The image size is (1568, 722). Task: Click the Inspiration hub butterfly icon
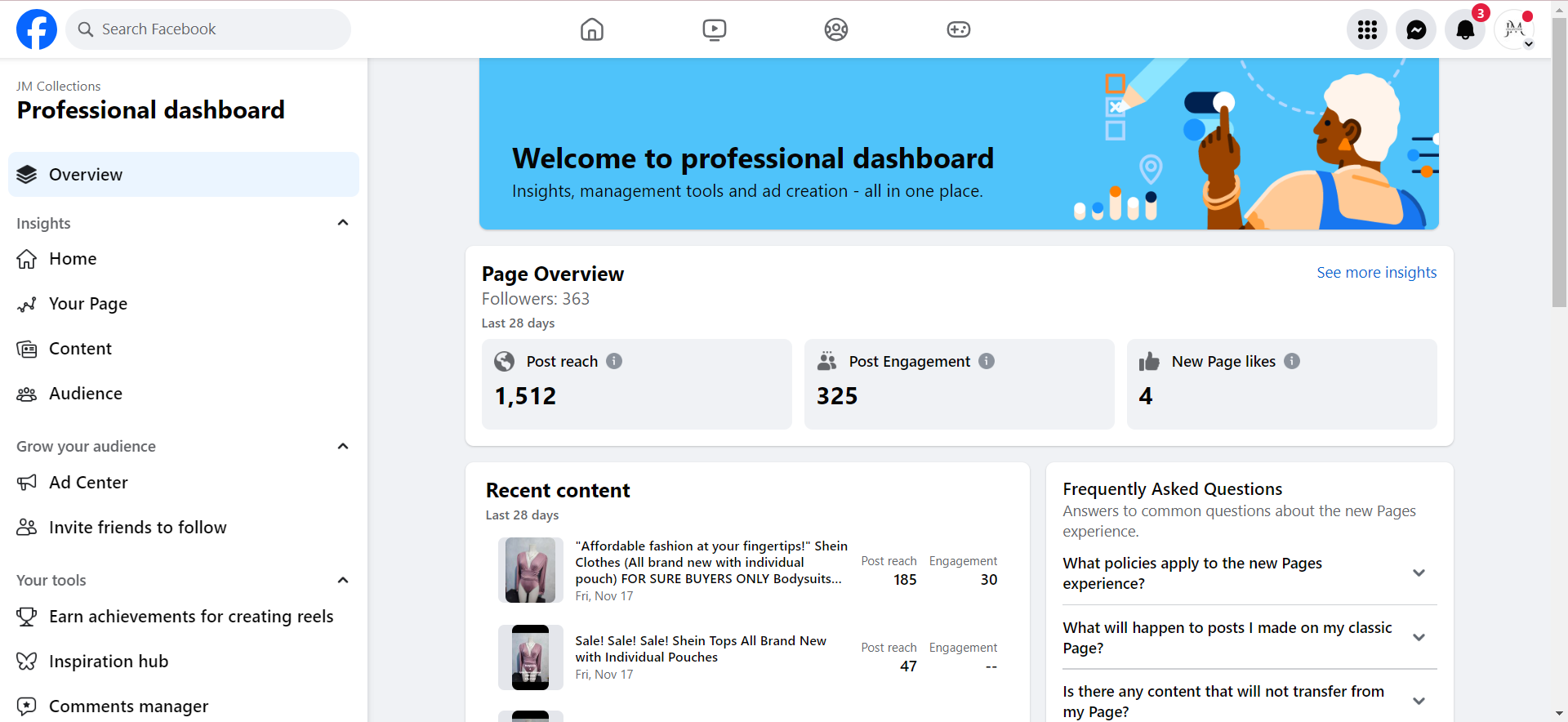point(27,662)
